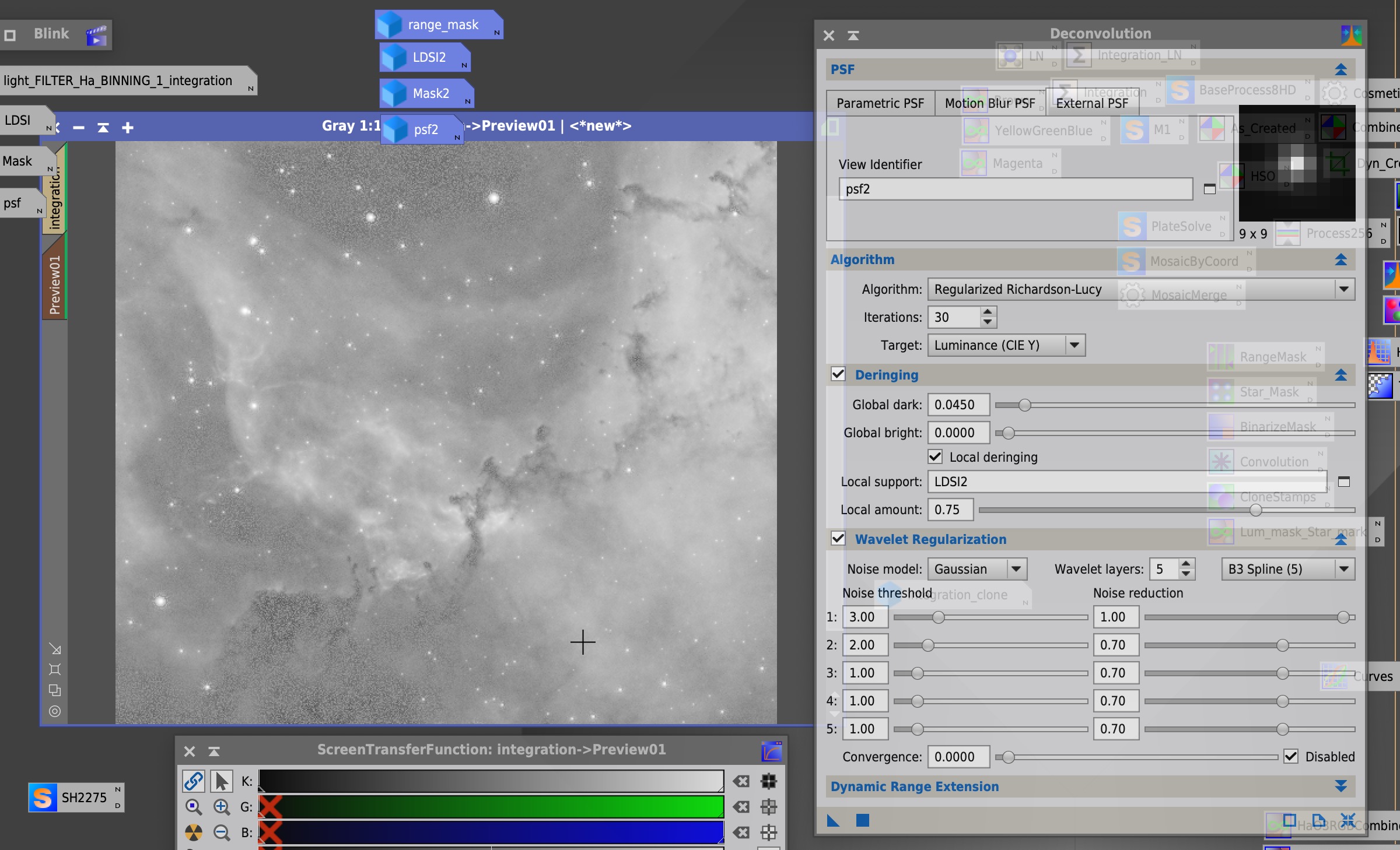Click light_FILTER_Ha_BINNING_1_integration iconized window
This screenshot has width=1400, height=850.
coord(128,80)
